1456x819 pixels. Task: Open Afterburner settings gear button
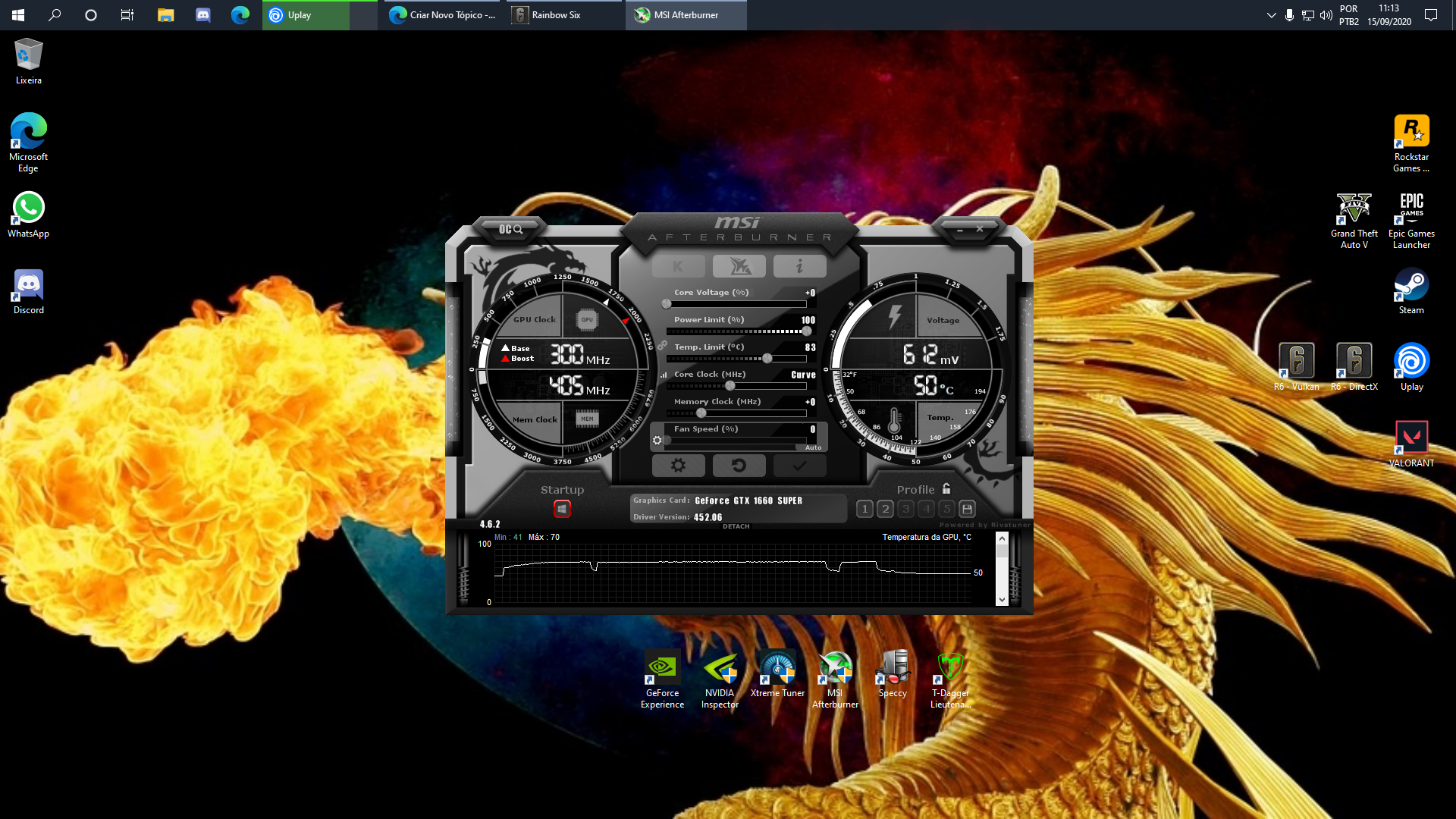click(678, 466)
